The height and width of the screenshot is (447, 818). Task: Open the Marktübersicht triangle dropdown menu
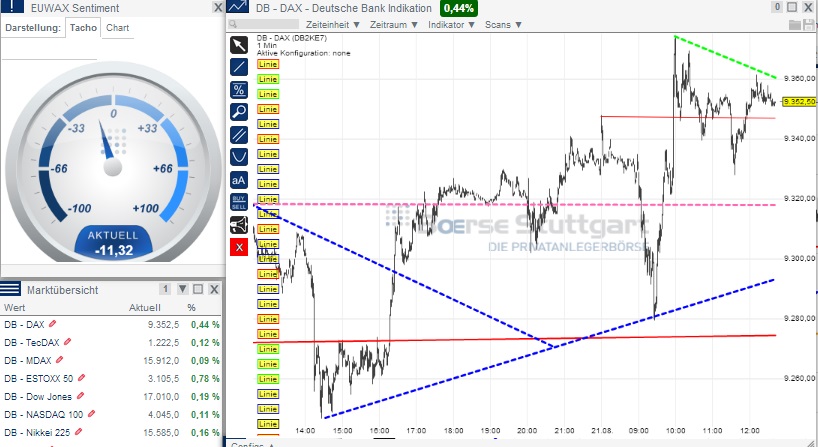pyautogui.click(x=183, y=289)
